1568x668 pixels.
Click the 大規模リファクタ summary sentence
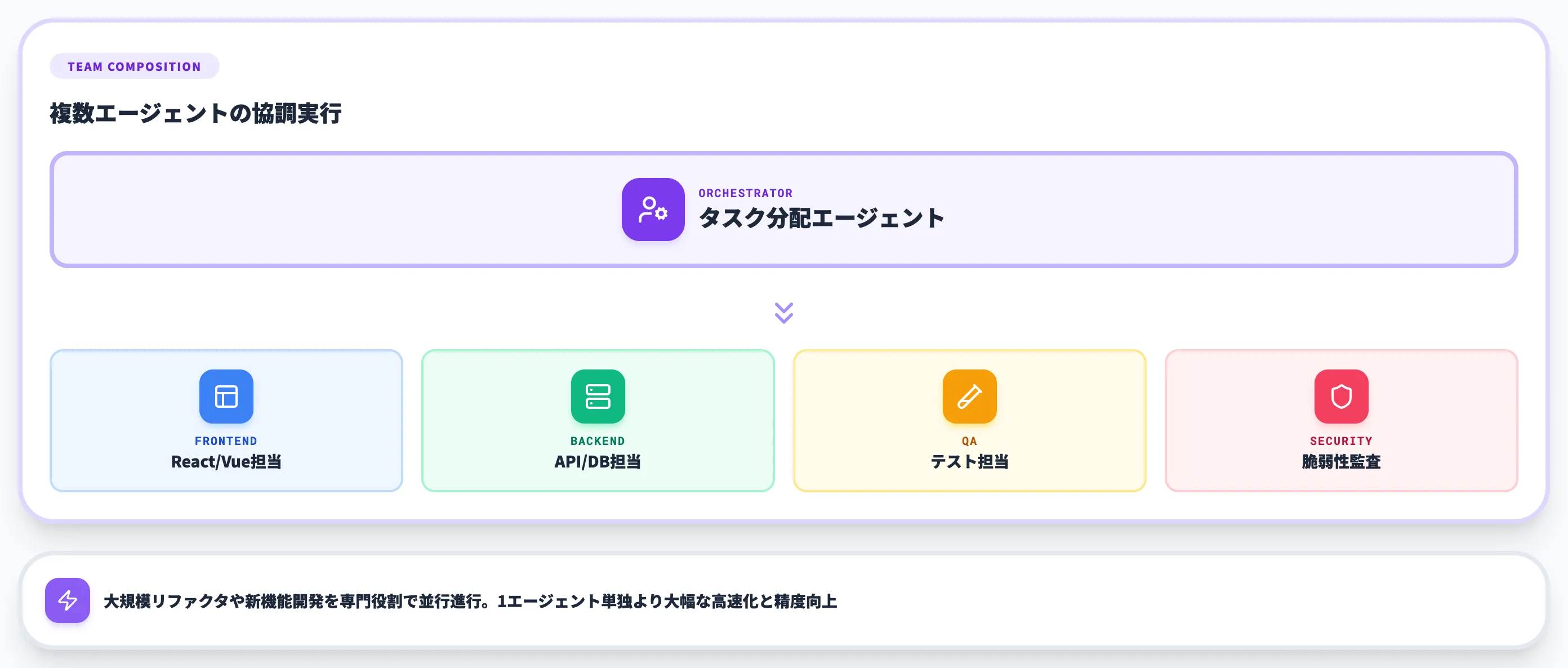tap(470, 601)
